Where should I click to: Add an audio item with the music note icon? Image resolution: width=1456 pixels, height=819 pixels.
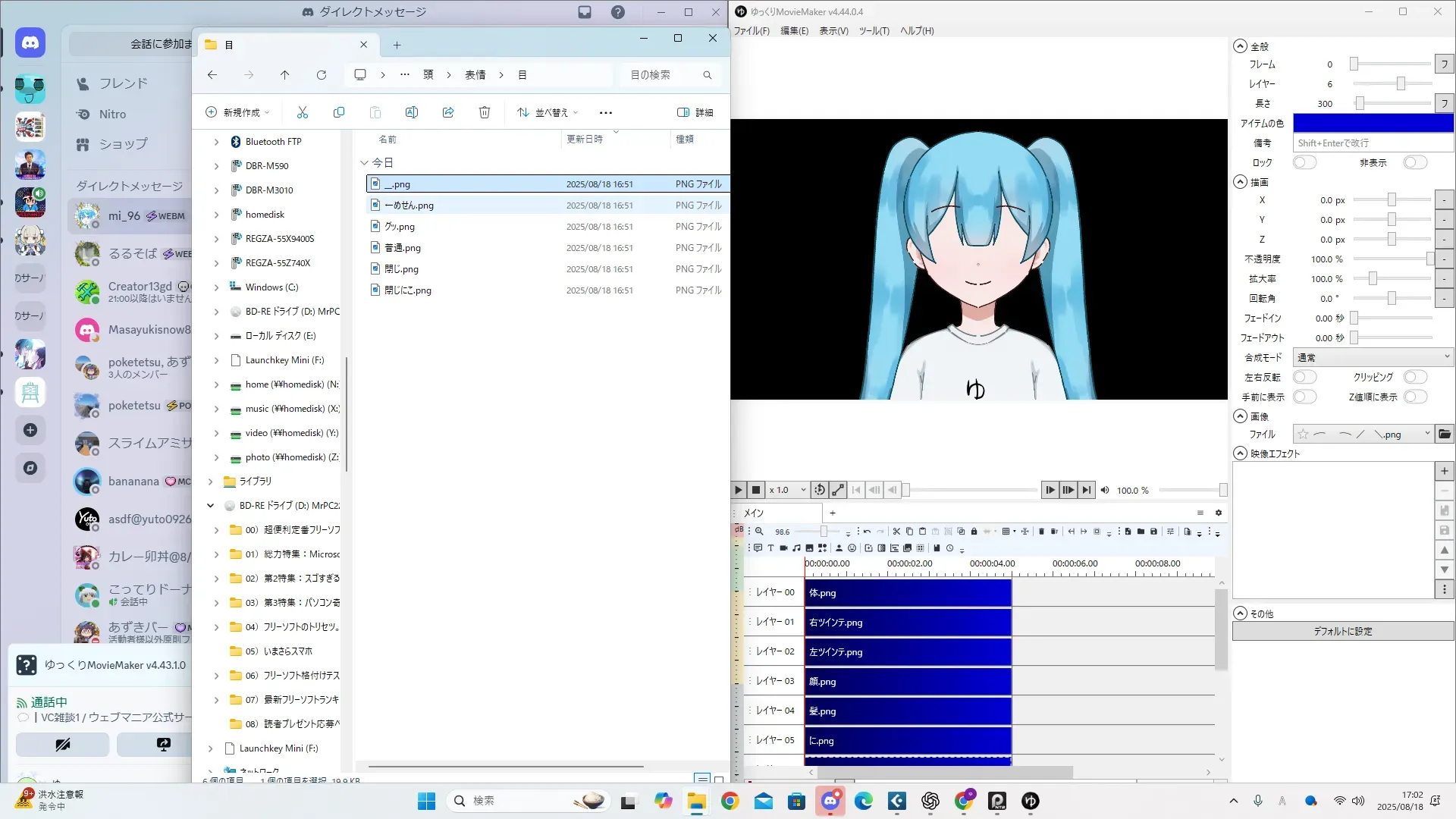[796, 548]
